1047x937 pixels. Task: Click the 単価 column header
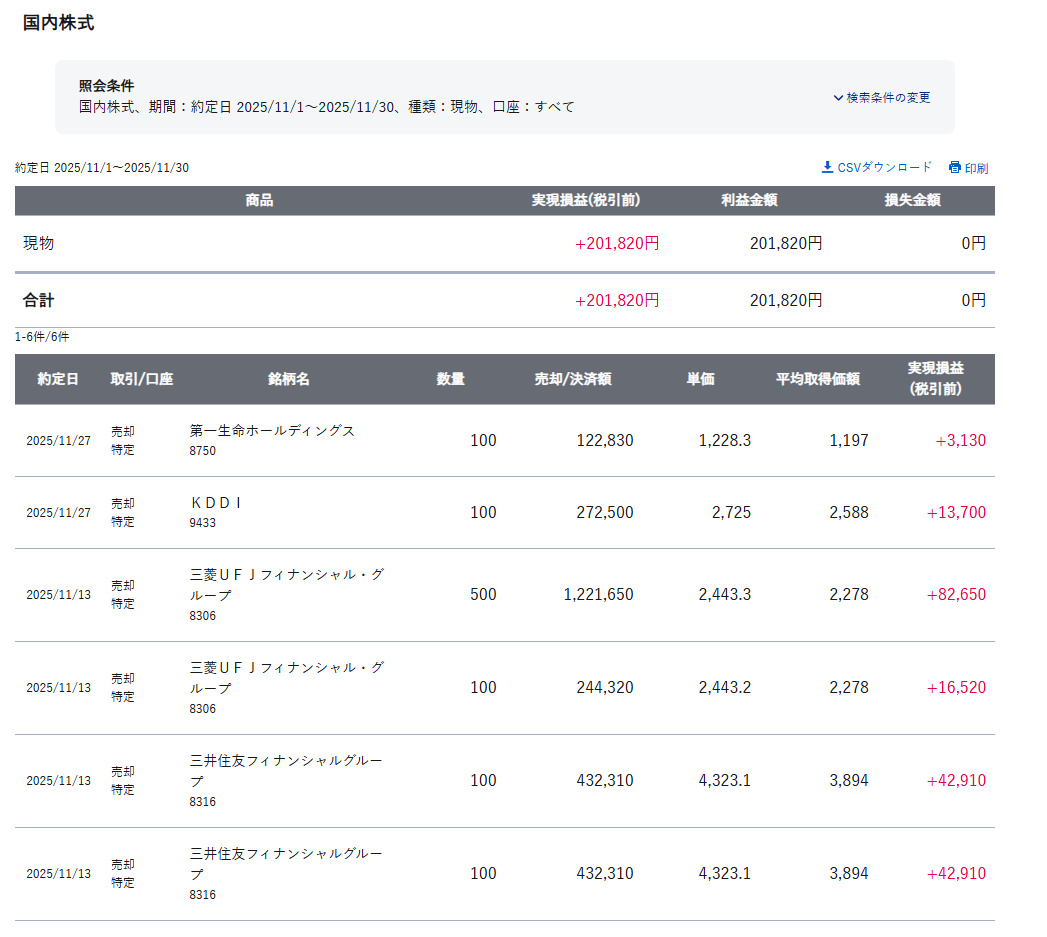700,379
